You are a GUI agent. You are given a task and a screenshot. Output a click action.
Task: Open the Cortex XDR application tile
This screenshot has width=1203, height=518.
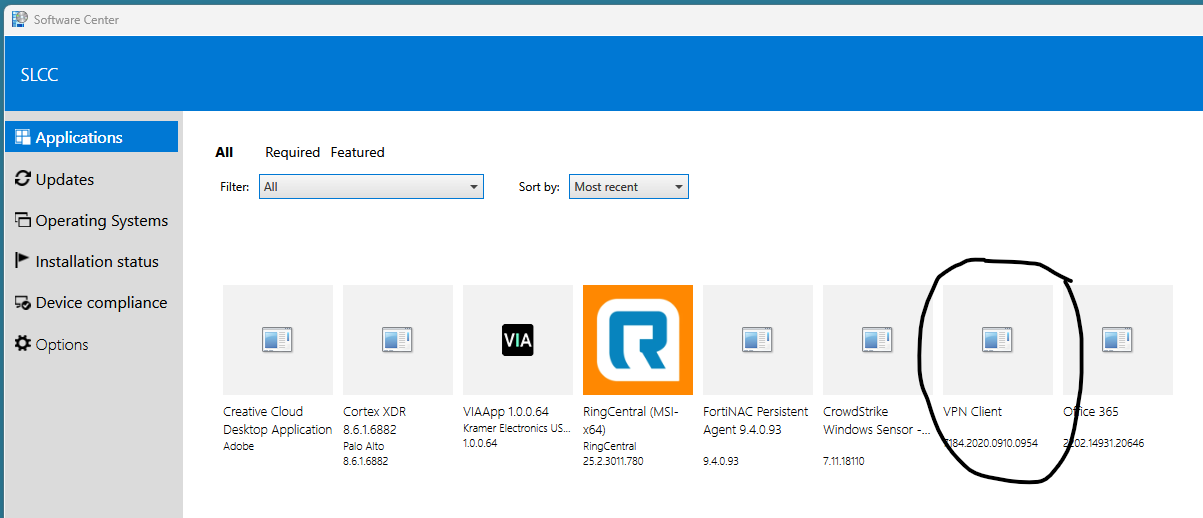point(398,340)
